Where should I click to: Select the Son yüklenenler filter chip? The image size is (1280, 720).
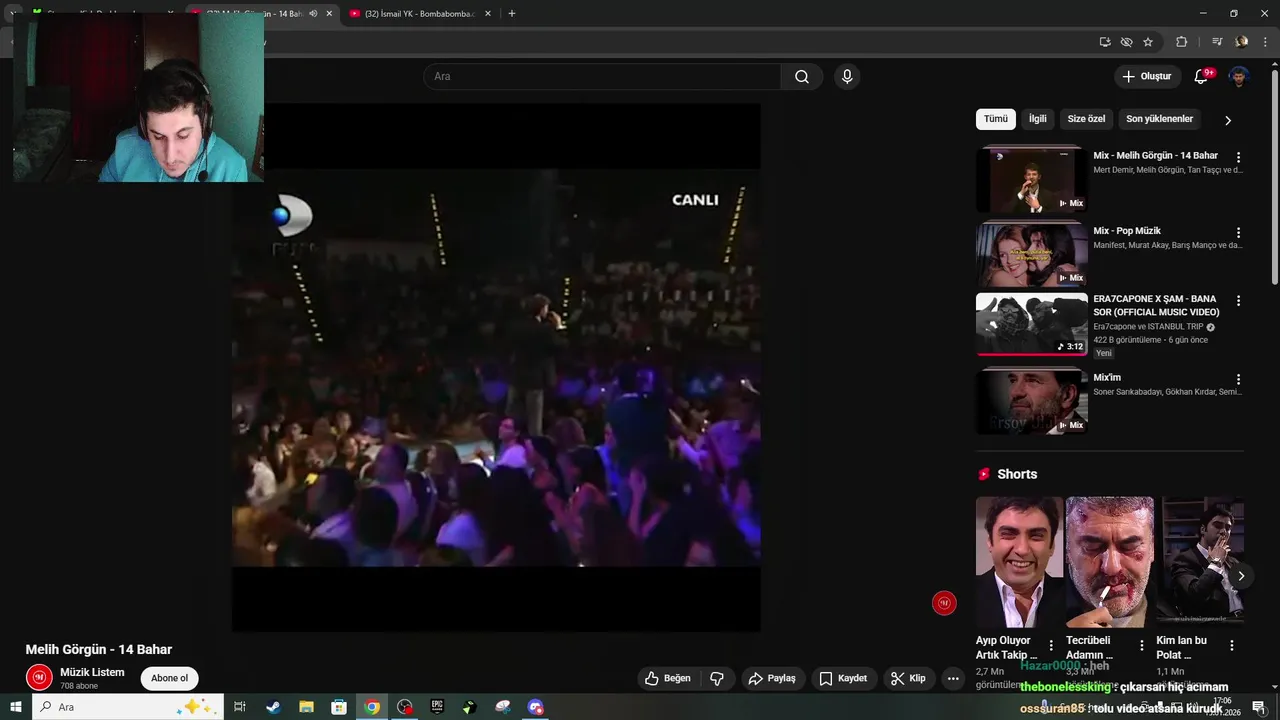coord(1159,119)
